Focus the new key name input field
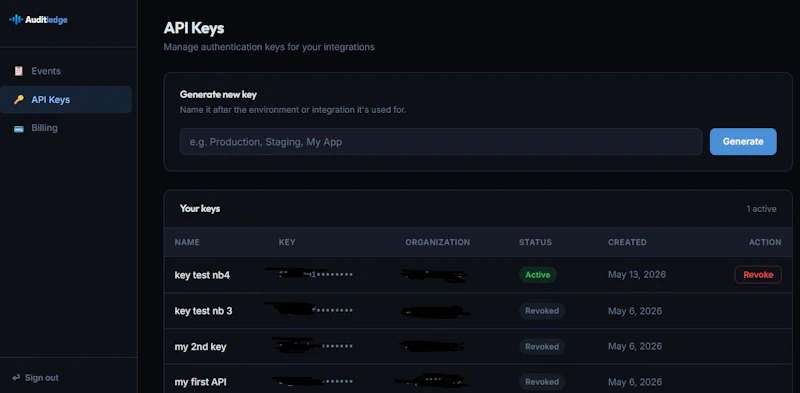This screenshot has width=800, height=393. [x=441, y=141]
